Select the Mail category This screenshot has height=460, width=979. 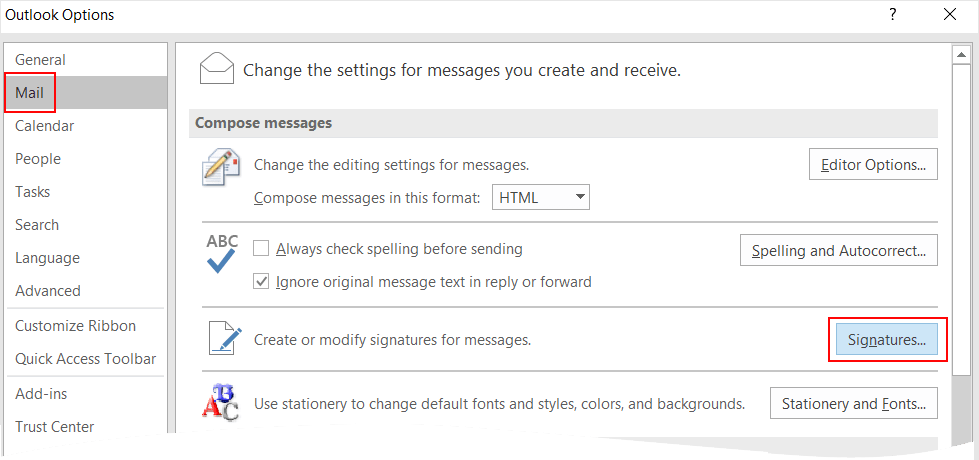tap(30, 93)
